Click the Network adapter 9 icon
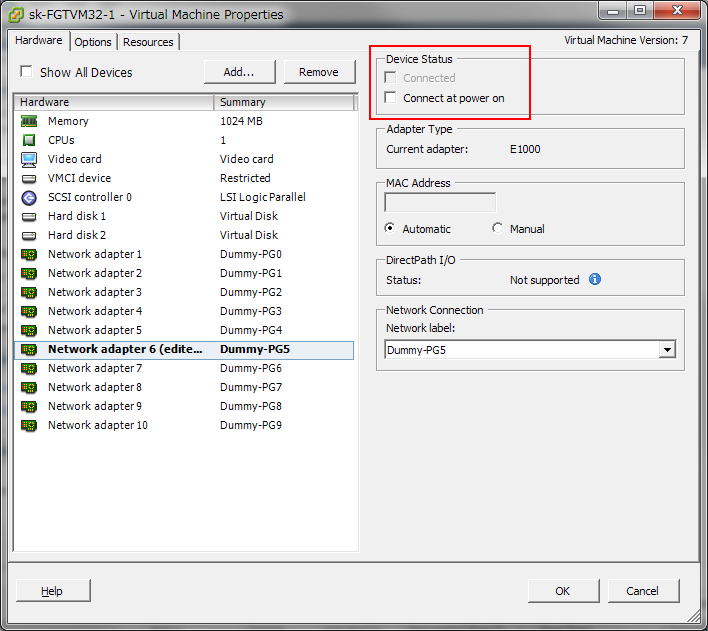 pos(29,406)
